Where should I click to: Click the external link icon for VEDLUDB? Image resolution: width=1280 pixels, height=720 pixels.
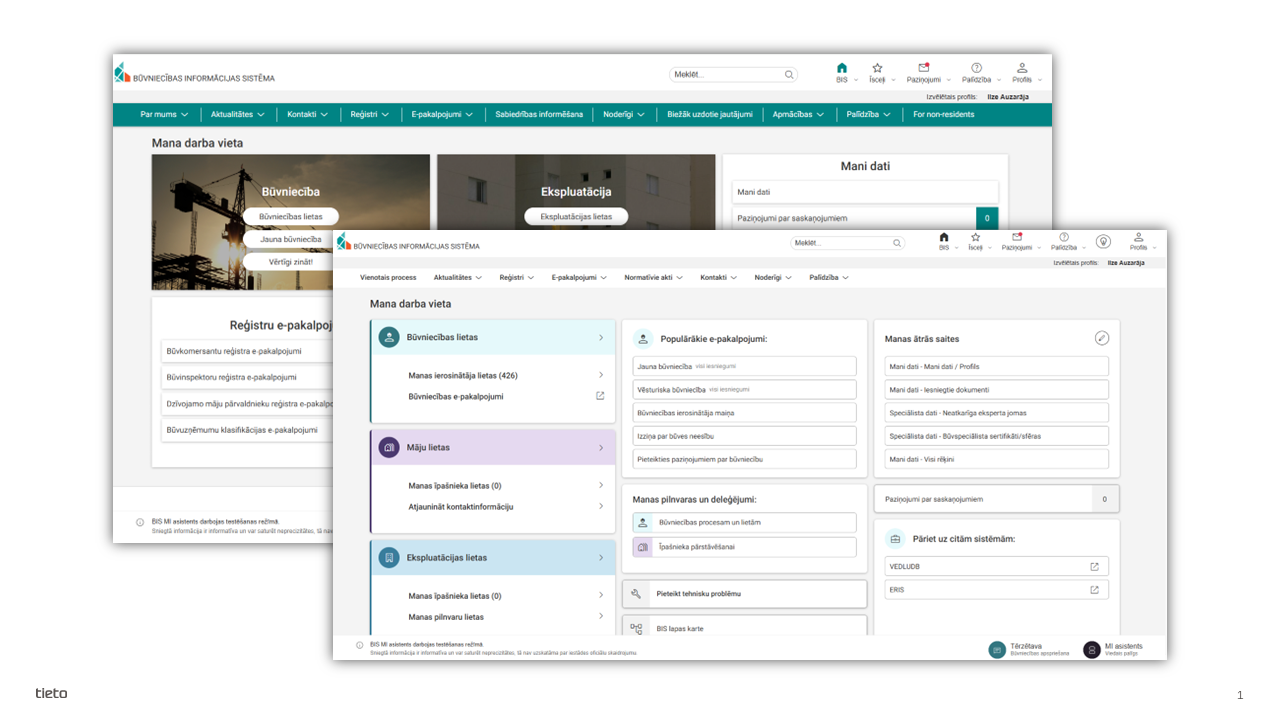click(x=1094, y=566)
